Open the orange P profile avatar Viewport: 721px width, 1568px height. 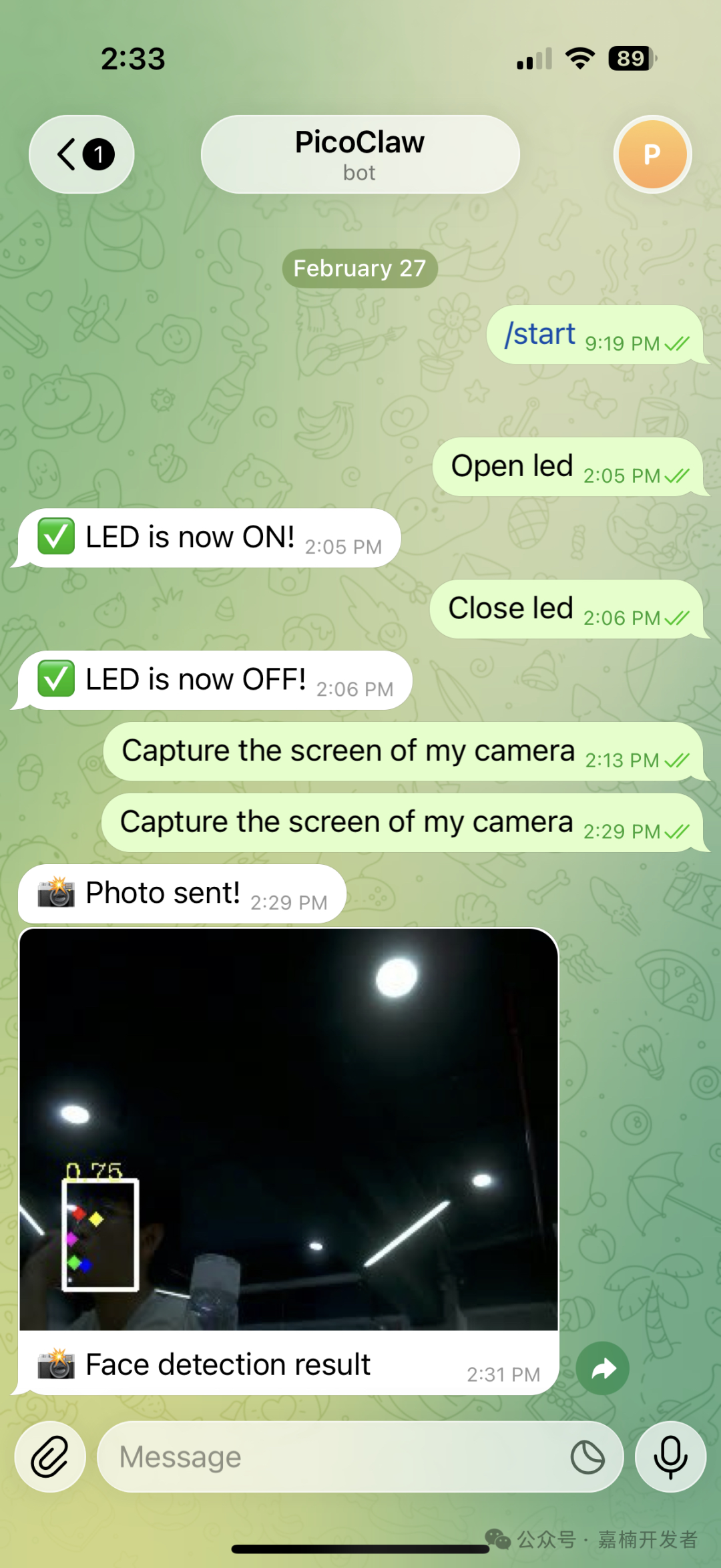click(x=652, y=154)
